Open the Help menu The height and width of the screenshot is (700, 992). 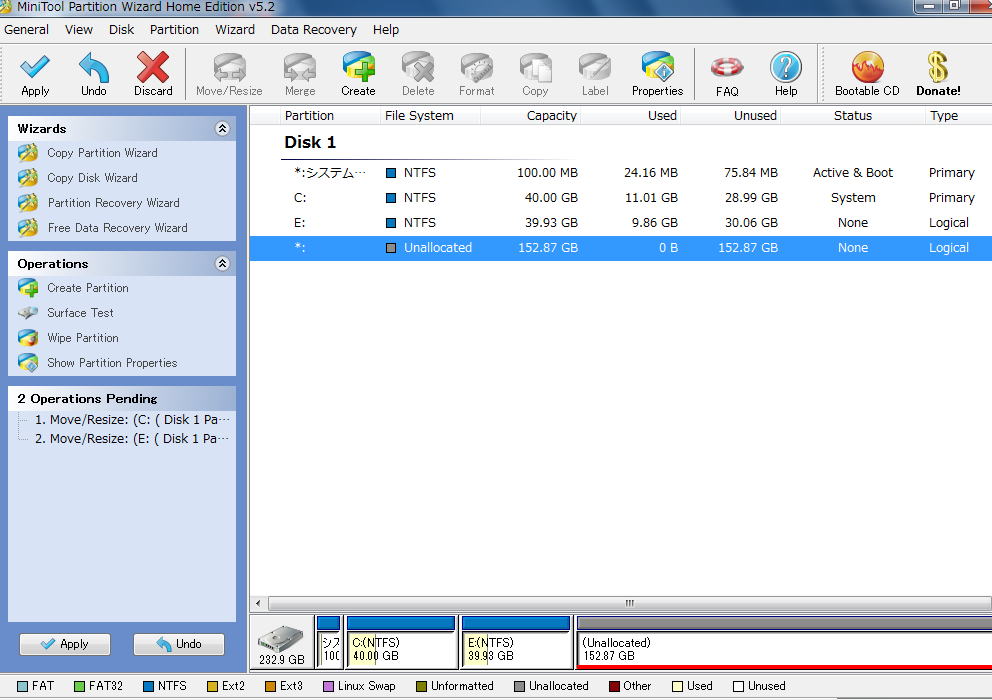(x=386, y=30)
